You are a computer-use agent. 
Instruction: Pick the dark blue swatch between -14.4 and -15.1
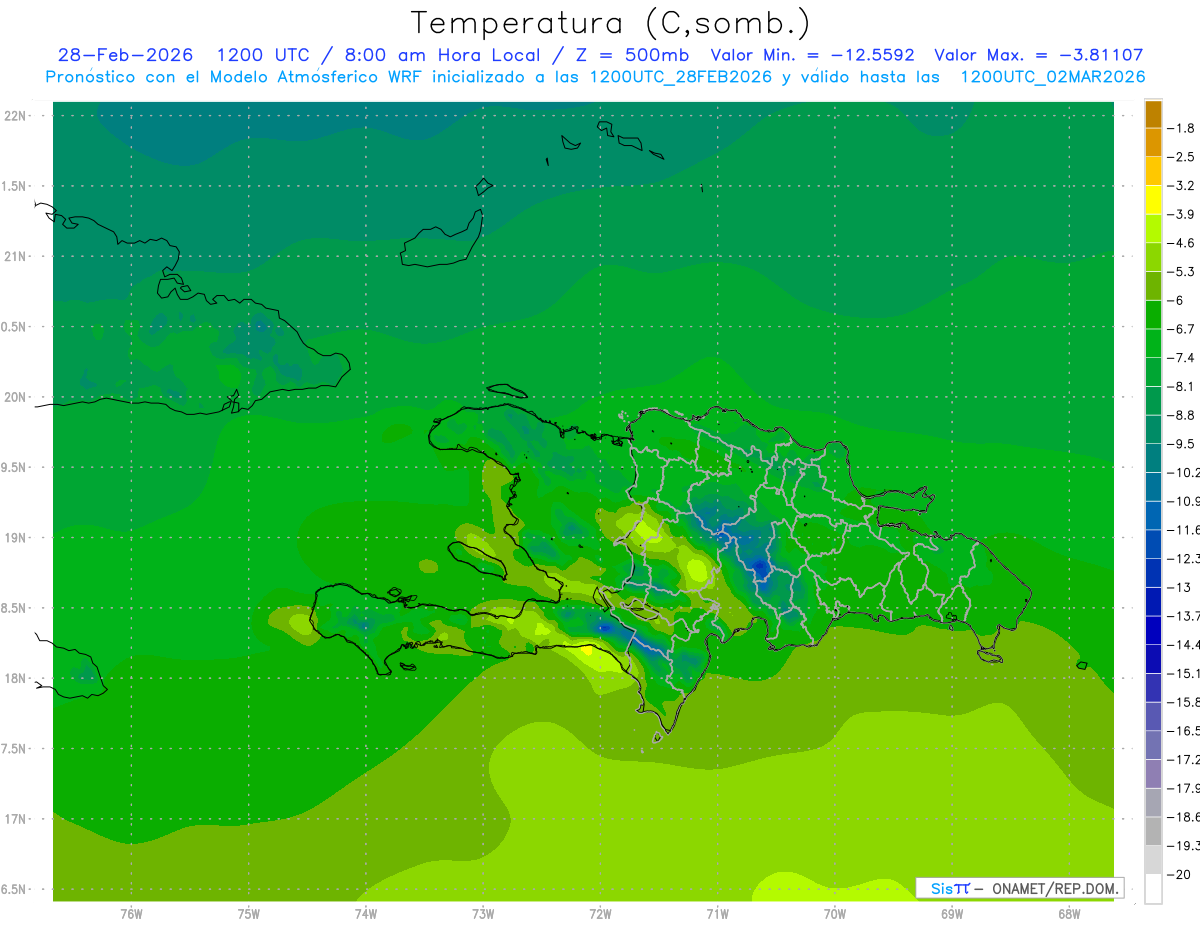click(x=1153, y=659)
